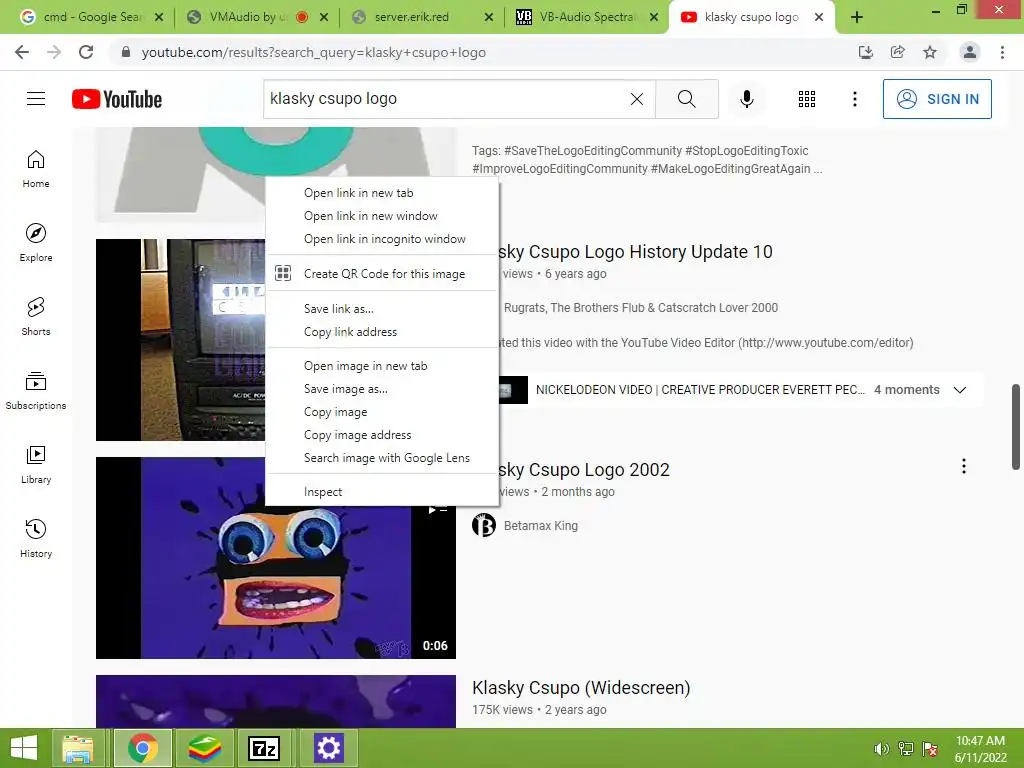The height and width of the screenshot is (768, 1024).
Task: Open Klasky Csupo Logo History Update 10 video title
Action: (x=635, y=251)
